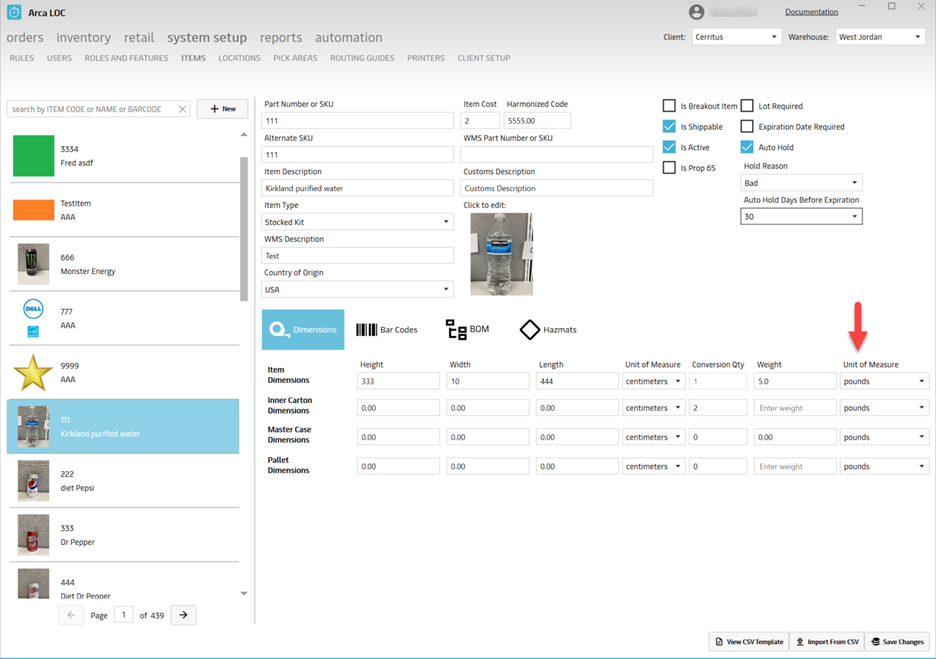Select the yellow star item 9999
936x659 pixels.
(33, 373)
